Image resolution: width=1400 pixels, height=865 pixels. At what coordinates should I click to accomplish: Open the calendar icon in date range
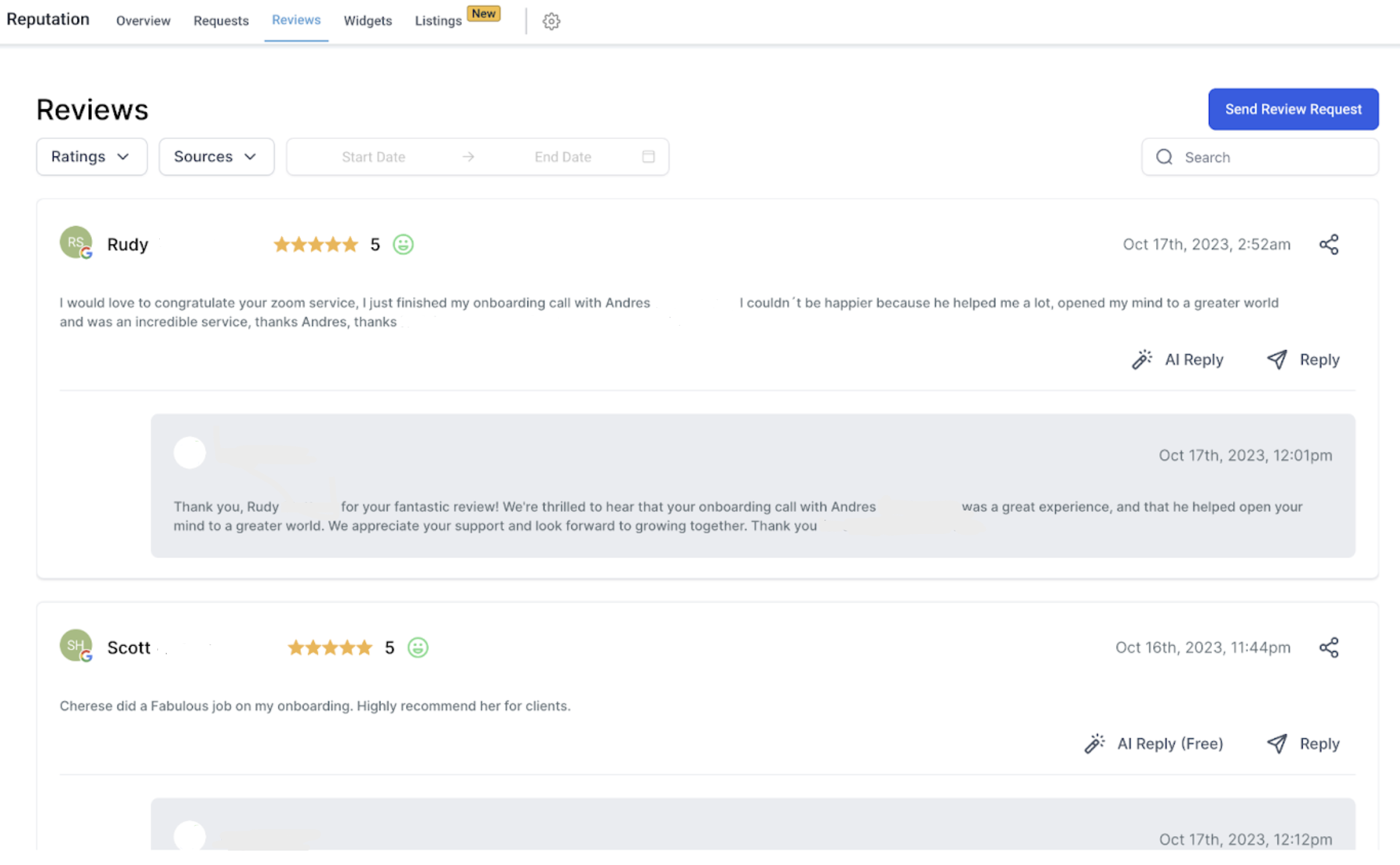coord(648,157)
